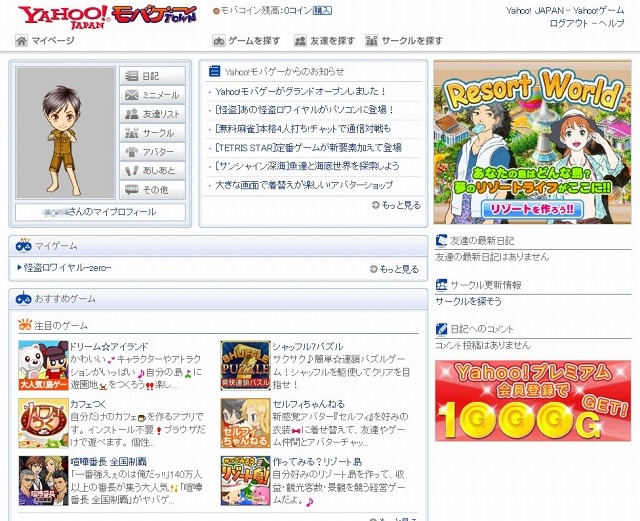Click the 作ってみる?リゾート島 game icon

(x=246, y=481)
